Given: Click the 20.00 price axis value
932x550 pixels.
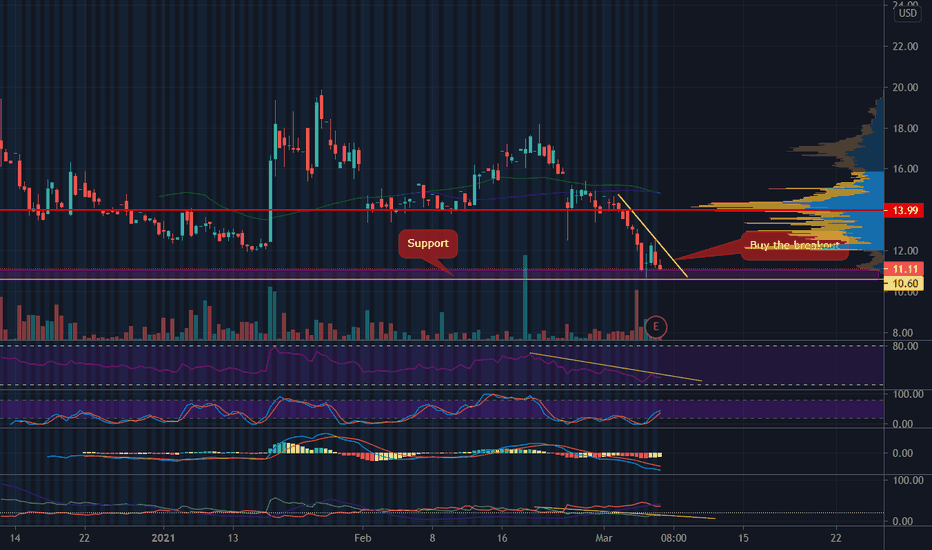Looking at the screenshot, I should point(905,87).
